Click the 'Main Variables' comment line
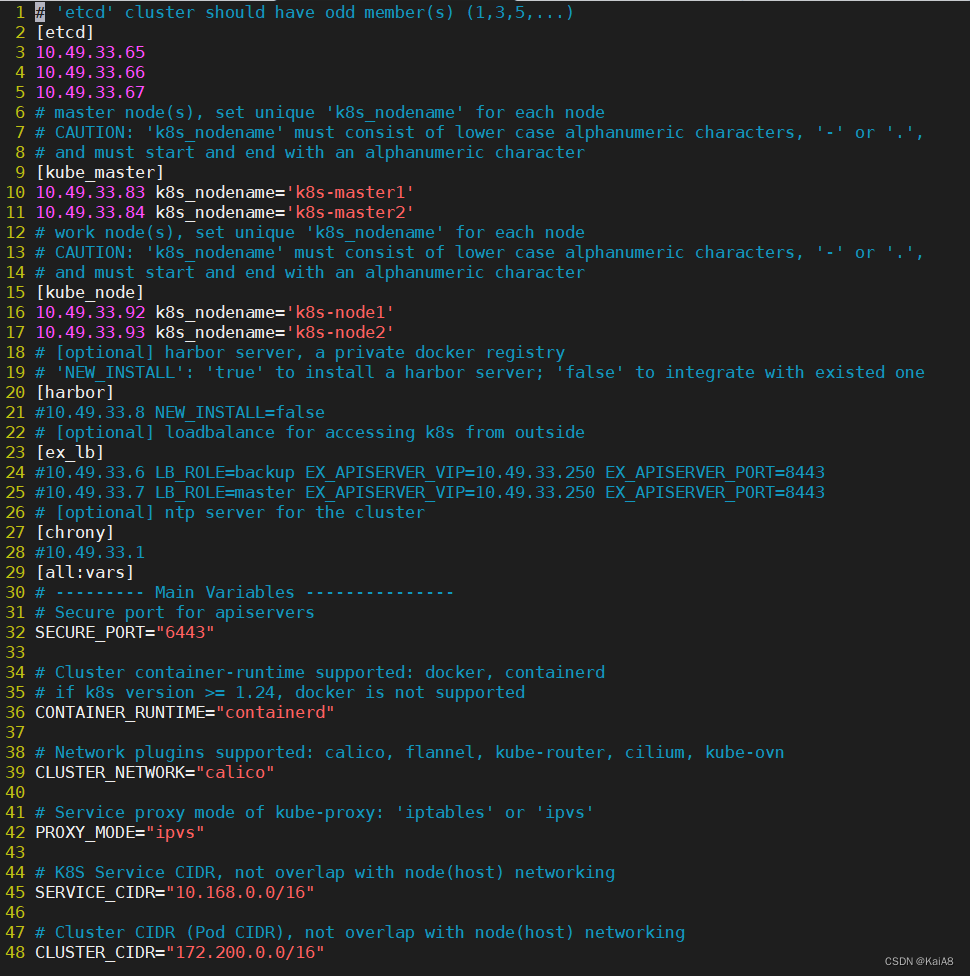Viewport: 970px width, 976px height. point(245,593)
